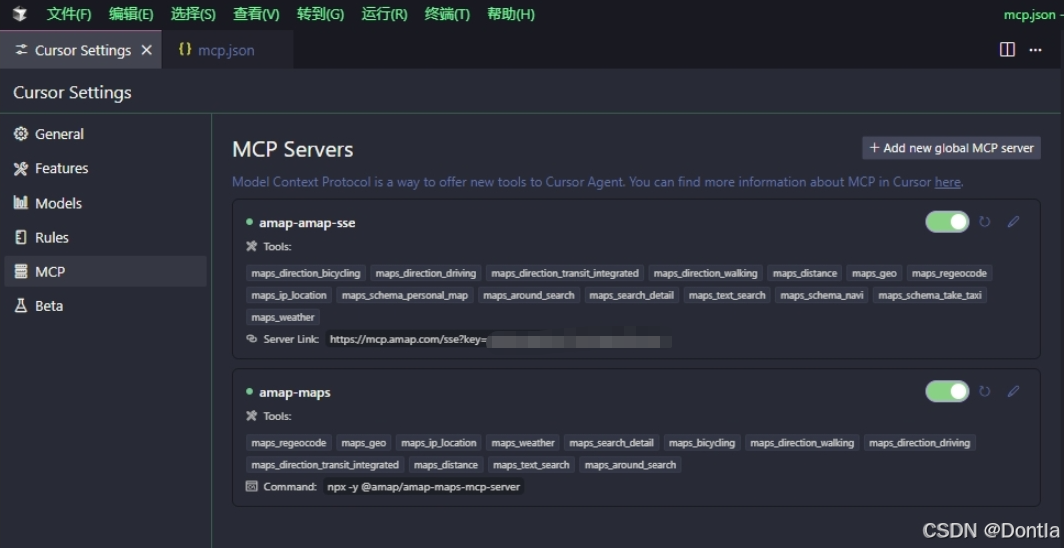Click the Rules document icon

21,237
